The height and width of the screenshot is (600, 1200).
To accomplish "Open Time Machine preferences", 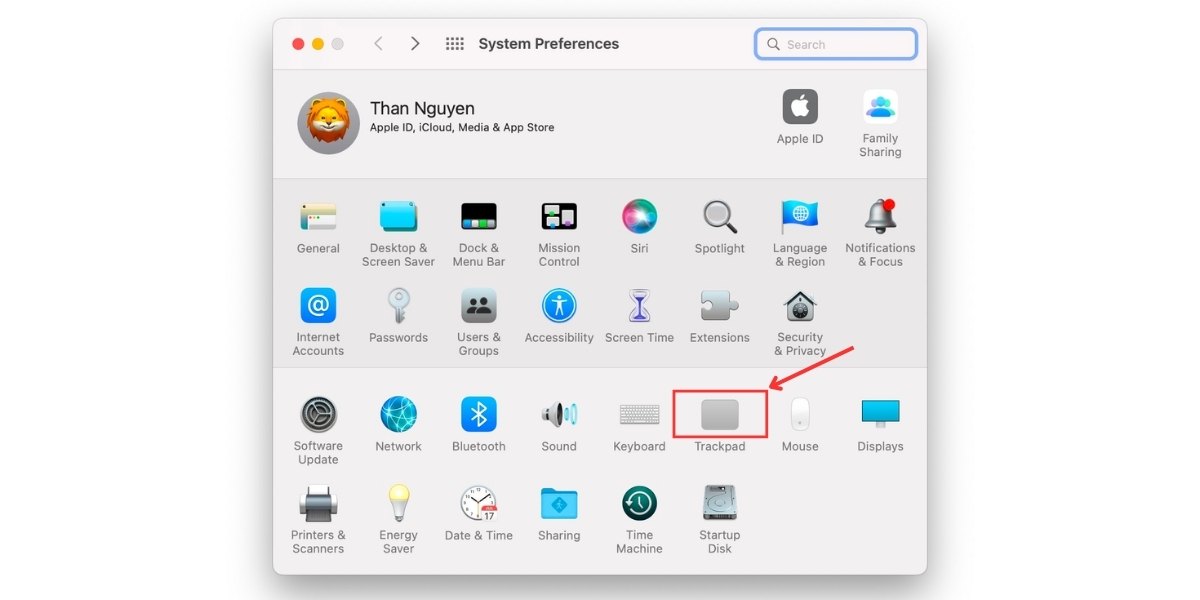I will pyautogui.click(x=639, y=503).
